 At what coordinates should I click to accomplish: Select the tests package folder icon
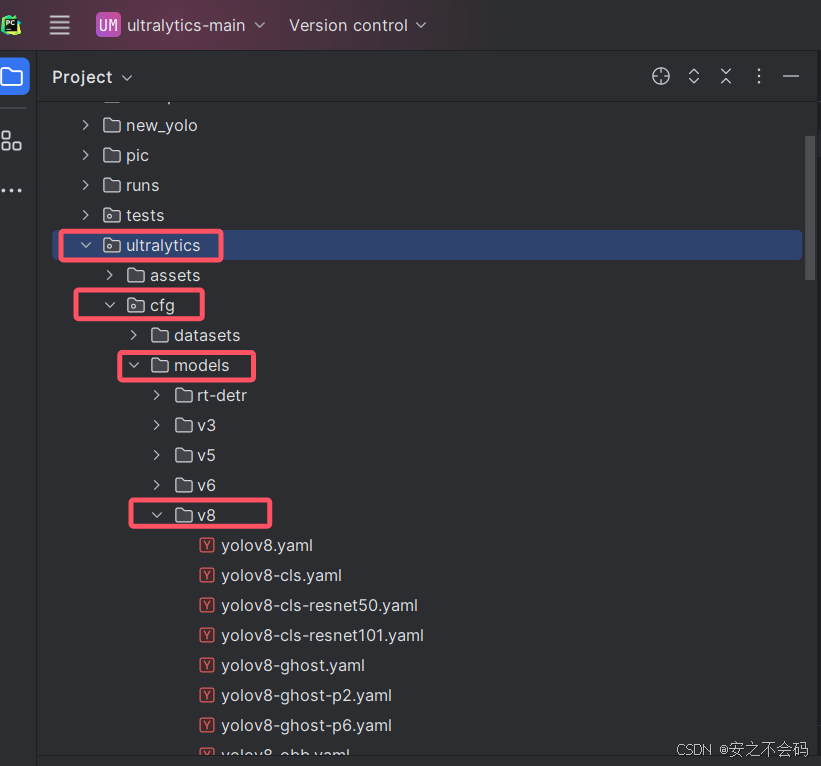coord(112,215)
